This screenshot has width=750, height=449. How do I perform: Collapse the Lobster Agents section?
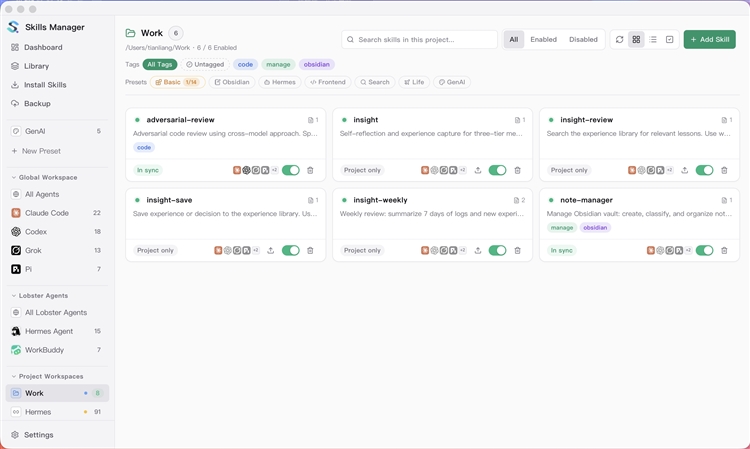tap(40, 296)
